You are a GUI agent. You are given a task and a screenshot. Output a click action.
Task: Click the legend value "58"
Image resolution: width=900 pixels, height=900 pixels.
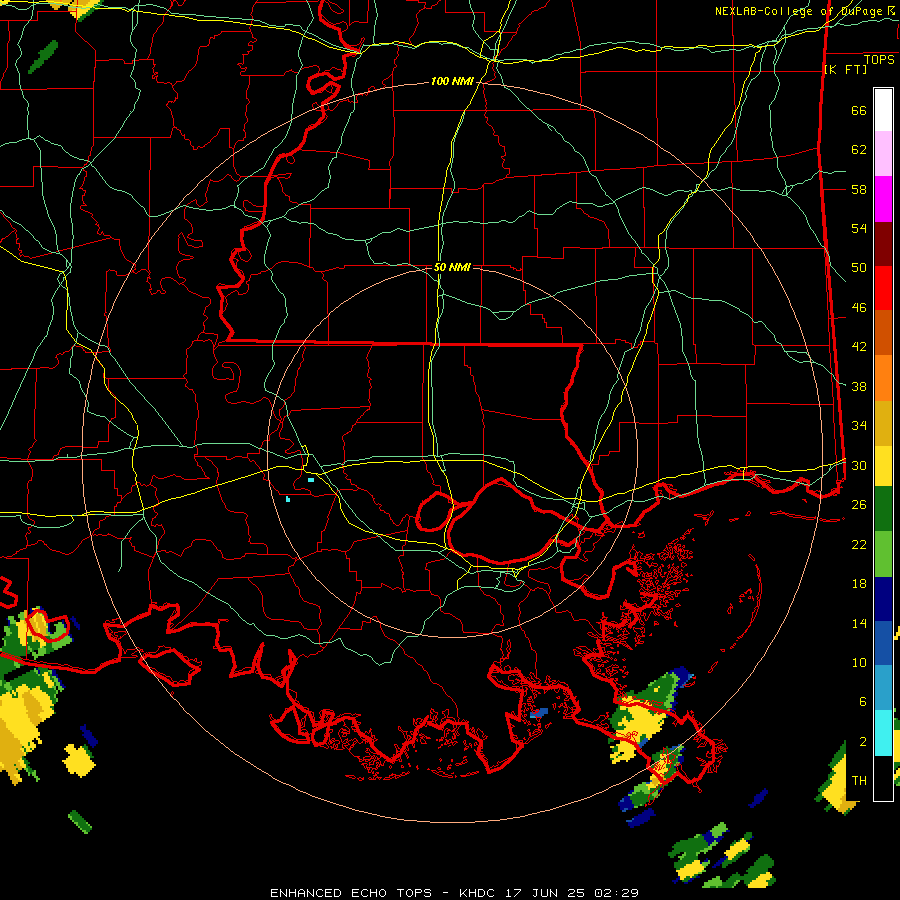pos(859,189)
